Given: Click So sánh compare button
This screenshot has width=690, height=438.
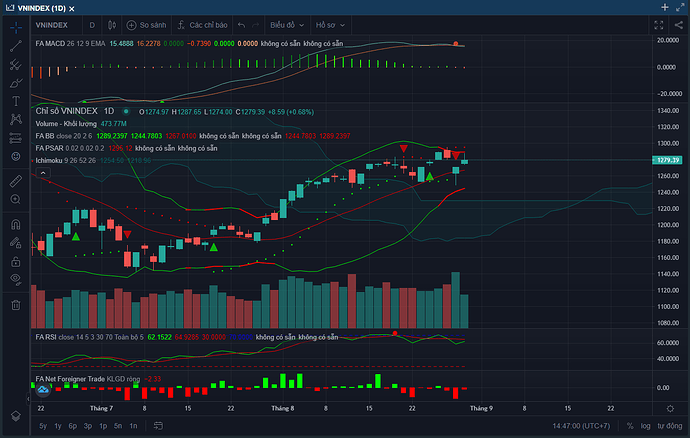Looking at the screenshot, I should [147, 25].
